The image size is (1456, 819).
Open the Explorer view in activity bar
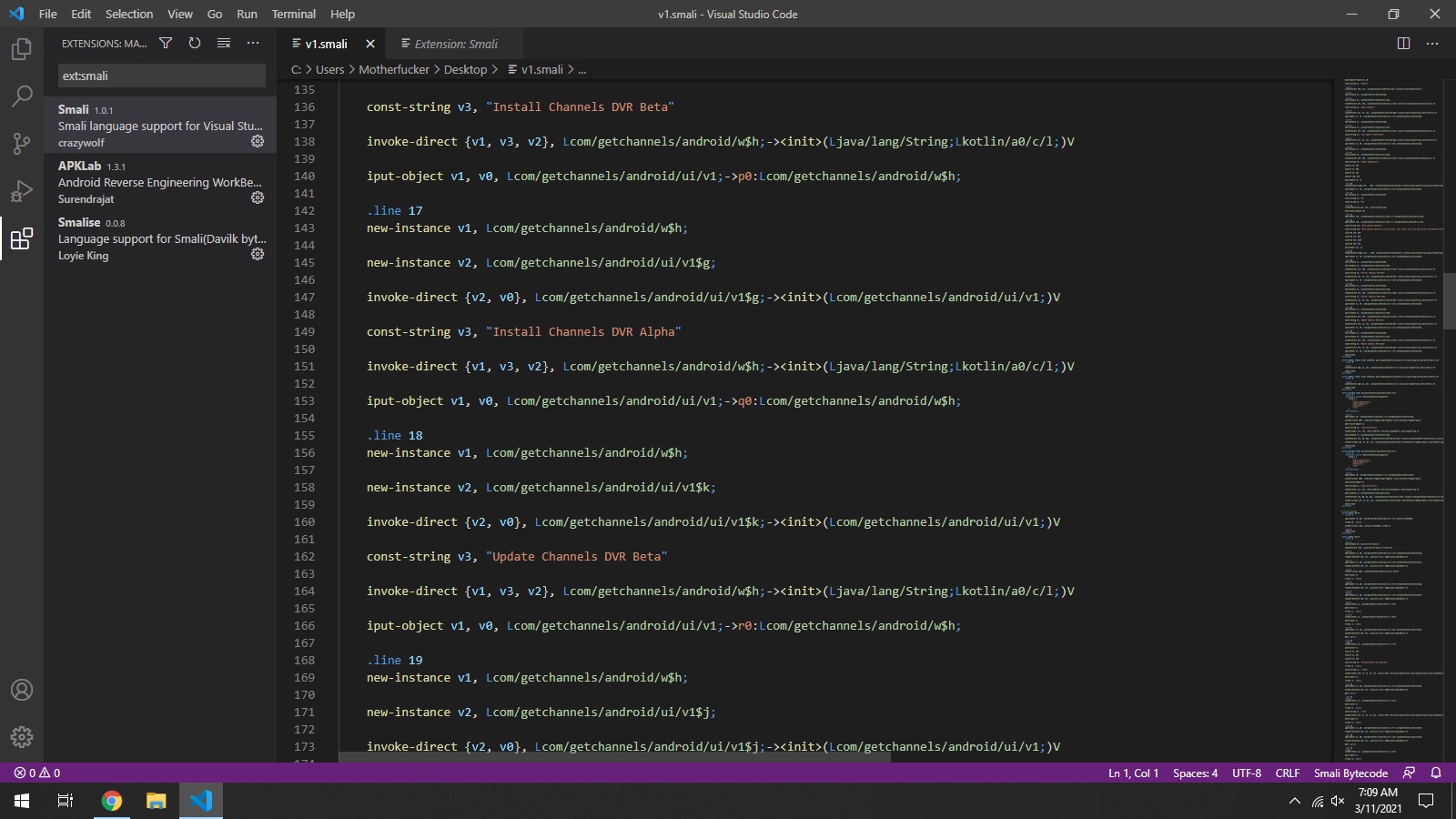pyautogui.click(x=22, y=49)
